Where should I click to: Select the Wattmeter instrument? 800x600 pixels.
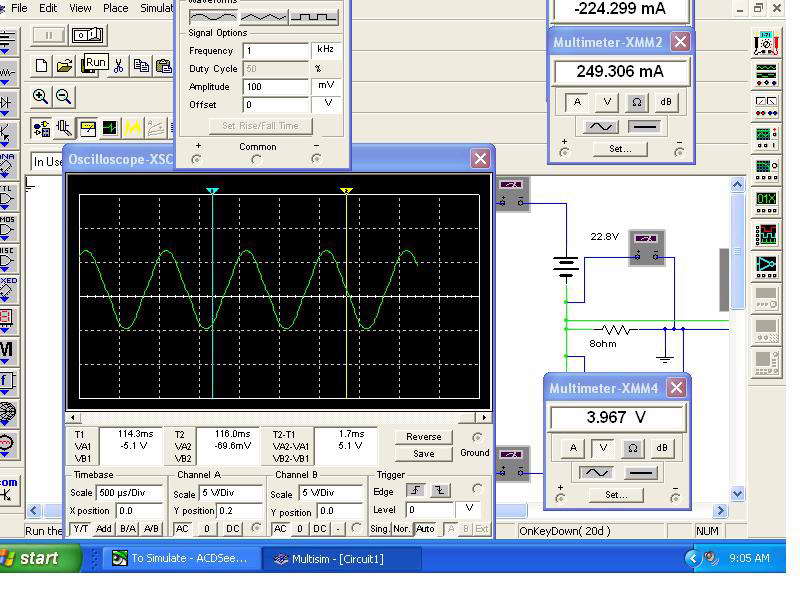[766, 107]
